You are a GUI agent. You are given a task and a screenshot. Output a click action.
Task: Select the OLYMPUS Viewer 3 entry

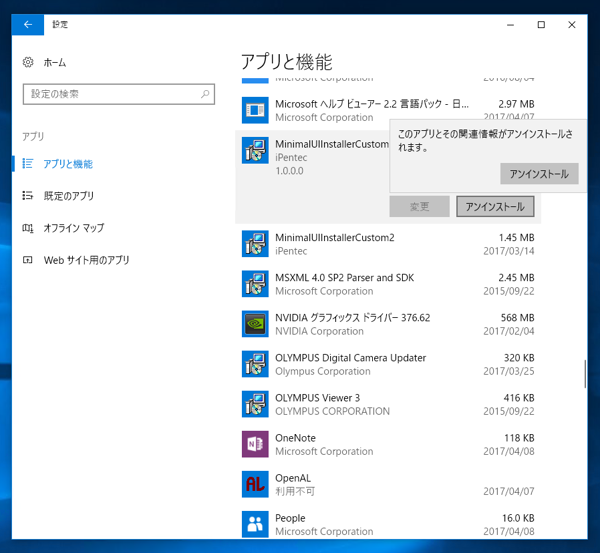click(318, 398)
